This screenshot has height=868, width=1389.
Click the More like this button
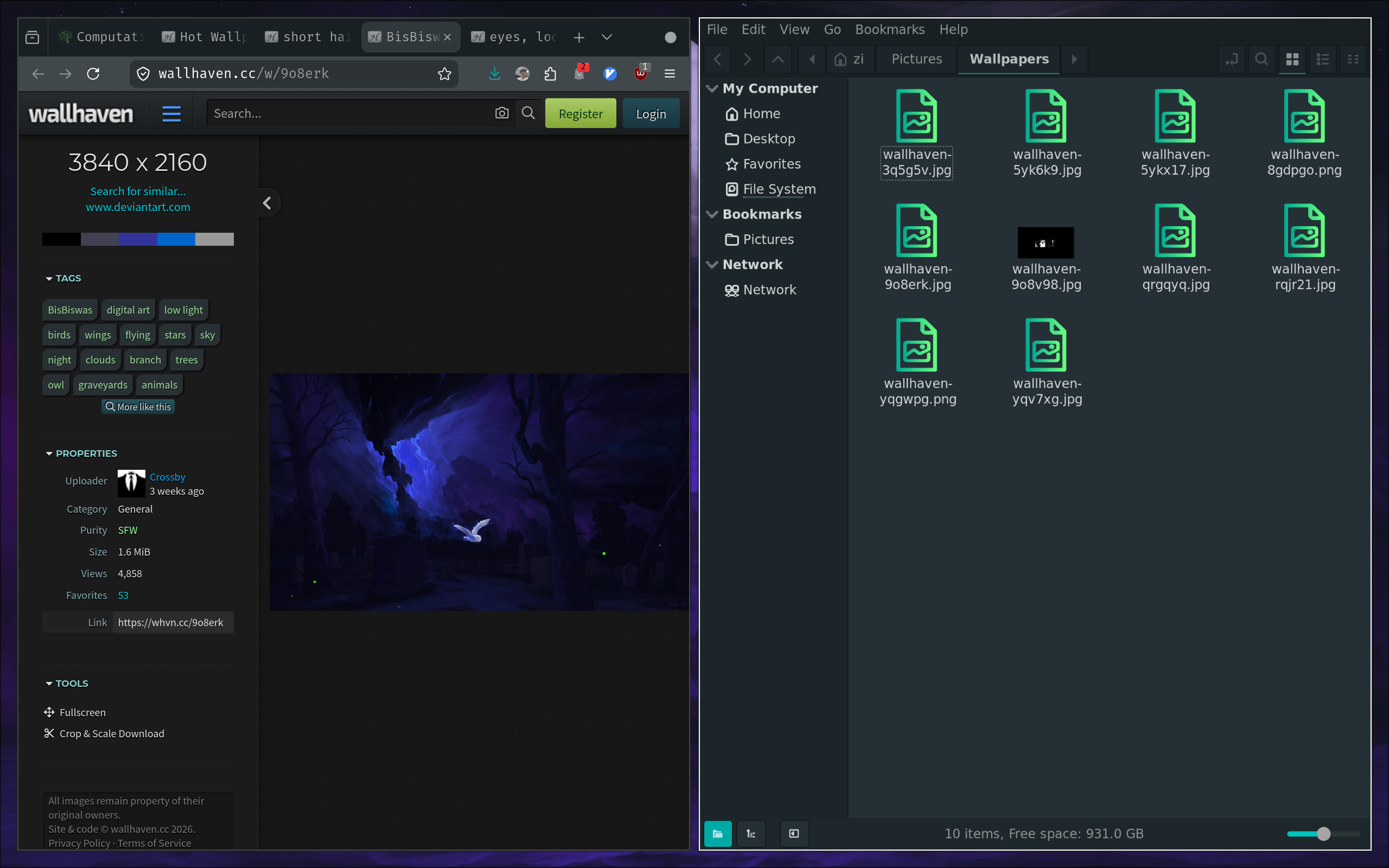138,406
